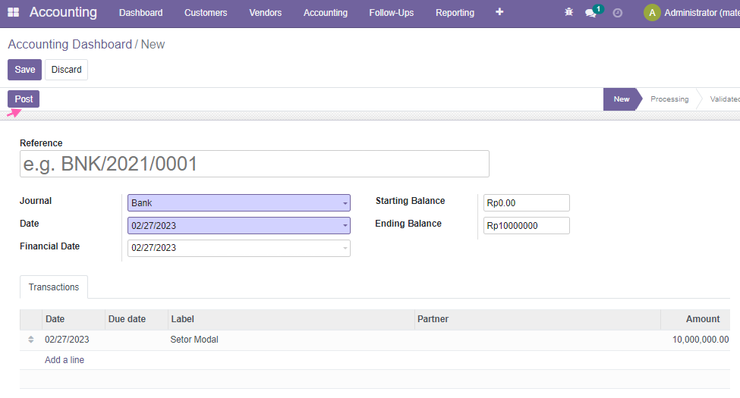Open the debug bug icon
This screenshot has width=740, height=398.
point(569,12)
